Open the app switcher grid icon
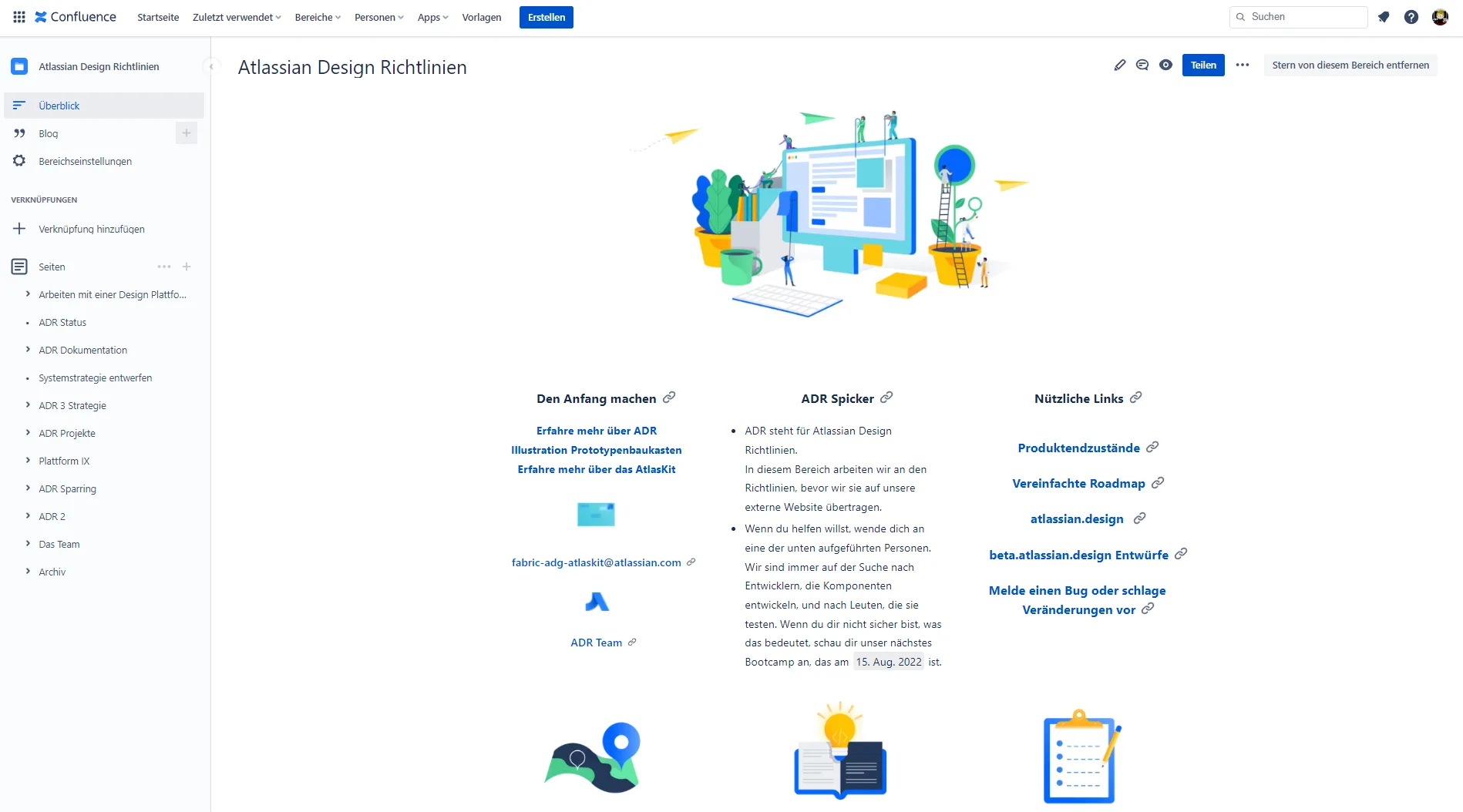This screenshot has height=812, width=1463. [x=19, y=17]
